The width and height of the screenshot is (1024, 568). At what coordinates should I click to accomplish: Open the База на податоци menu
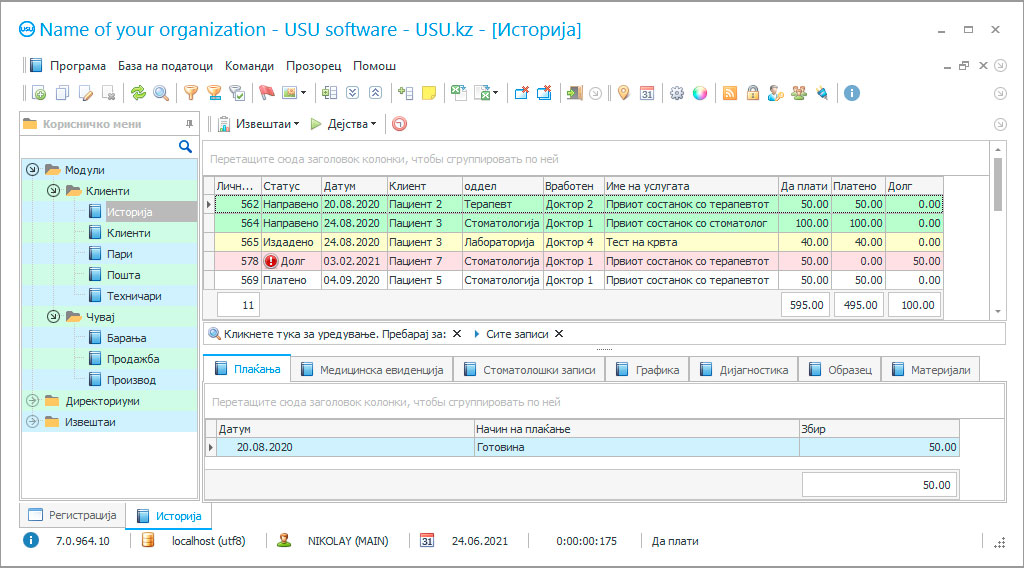pos(165,66)
